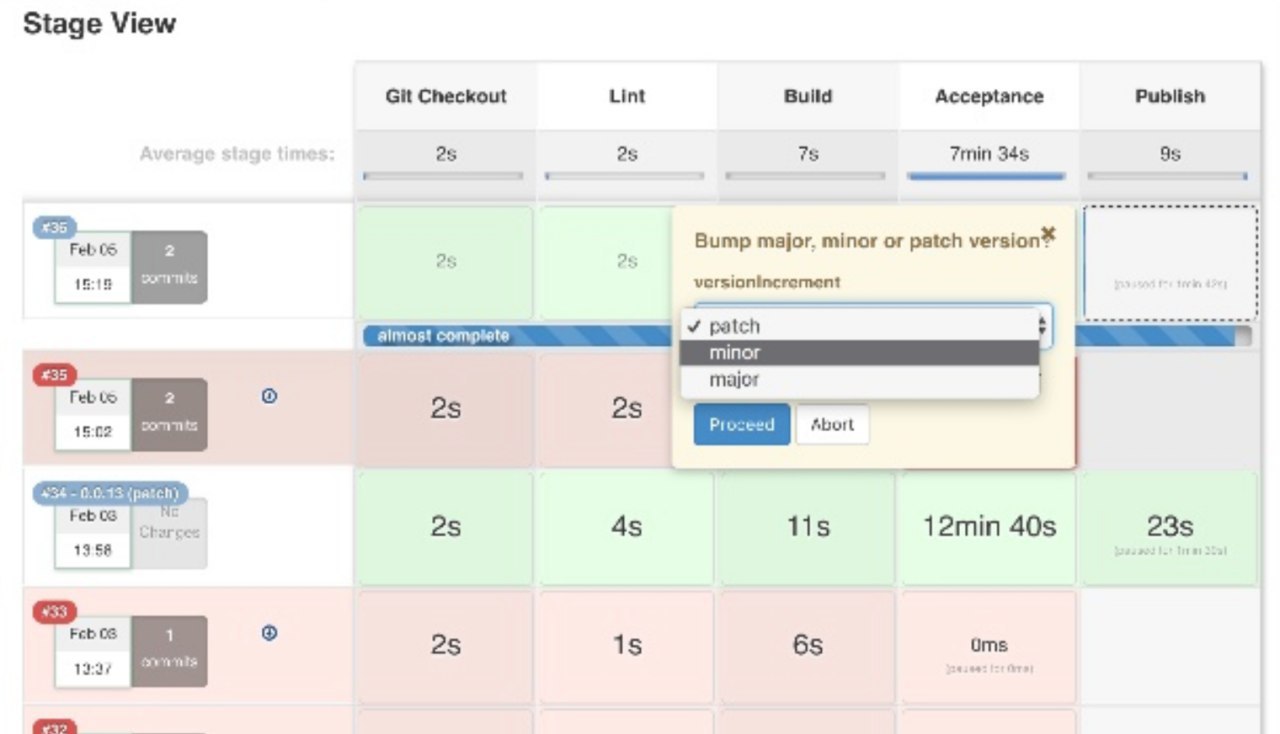Open the red #32 build badge
Viewport: 1280px width, 734px height.
click(x=56, y=727)
